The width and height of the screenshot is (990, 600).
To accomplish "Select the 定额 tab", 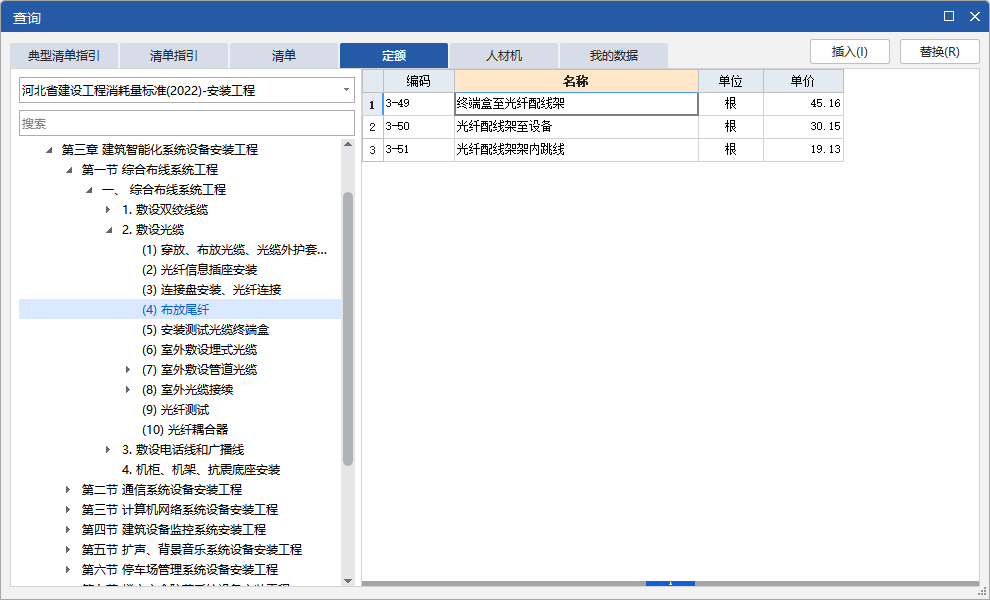I will point(394,56).
